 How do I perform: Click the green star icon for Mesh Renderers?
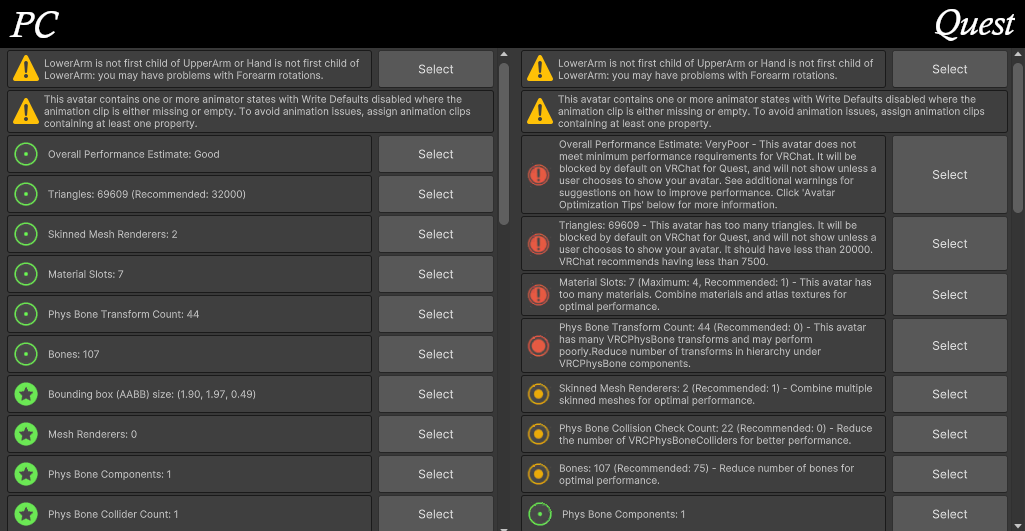click(x=26, y=434)
